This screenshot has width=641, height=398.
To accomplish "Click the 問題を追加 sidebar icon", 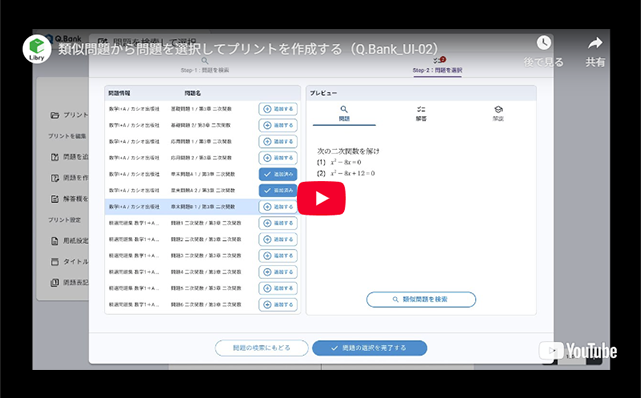I will 55,157.
